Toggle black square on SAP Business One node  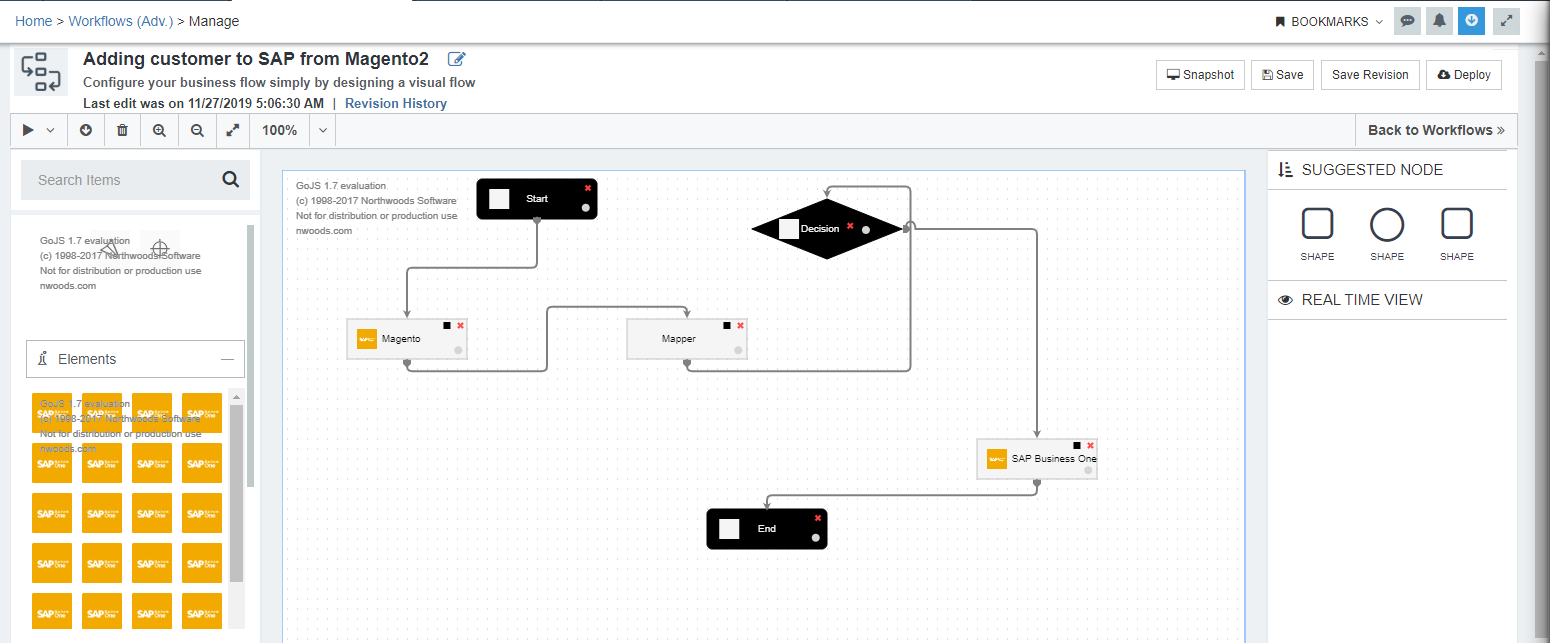click(x=1077, y=445)
